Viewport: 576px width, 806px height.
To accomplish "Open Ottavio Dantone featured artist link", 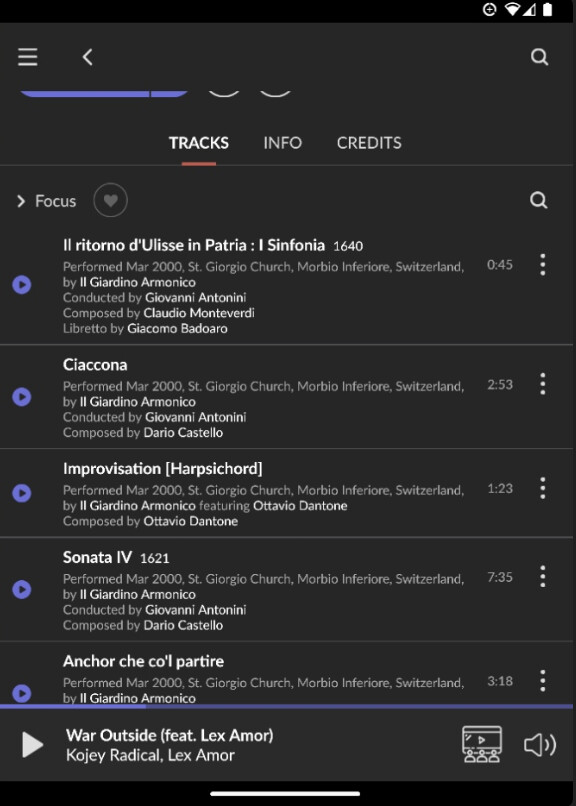I will pyautogui.click(x=300, y=505).
